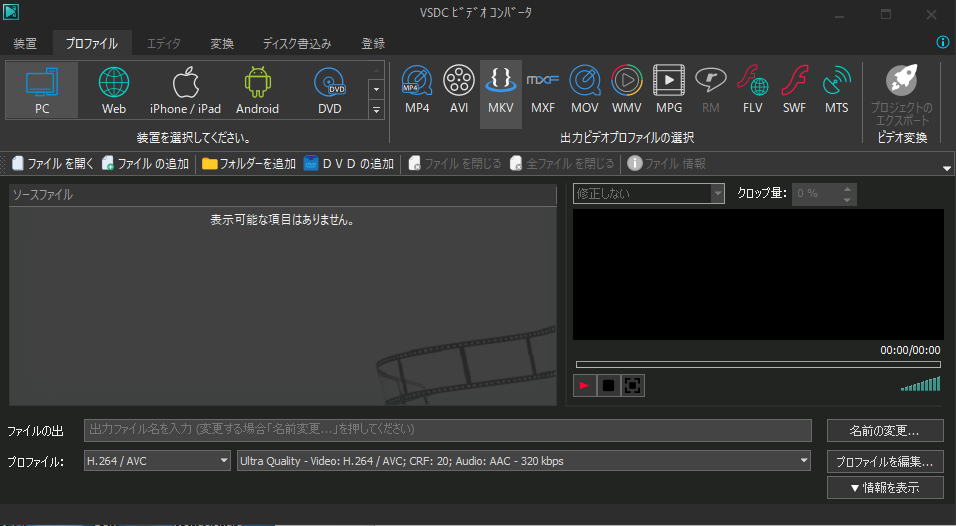Choose the Android device profile
Viewport: 956px width, 526px height.
tap(257, 90)
